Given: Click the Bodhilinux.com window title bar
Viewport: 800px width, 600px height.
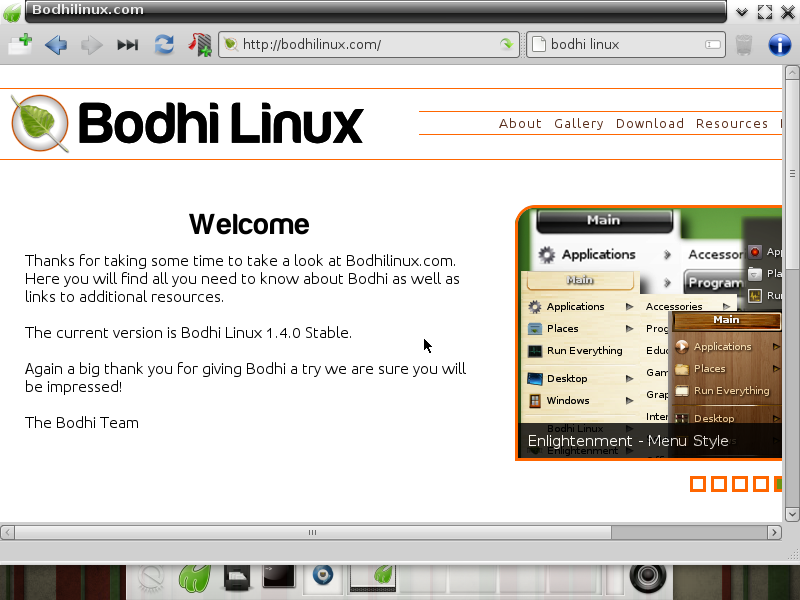Looking at the screenshot, I should (x=376, y=11).
